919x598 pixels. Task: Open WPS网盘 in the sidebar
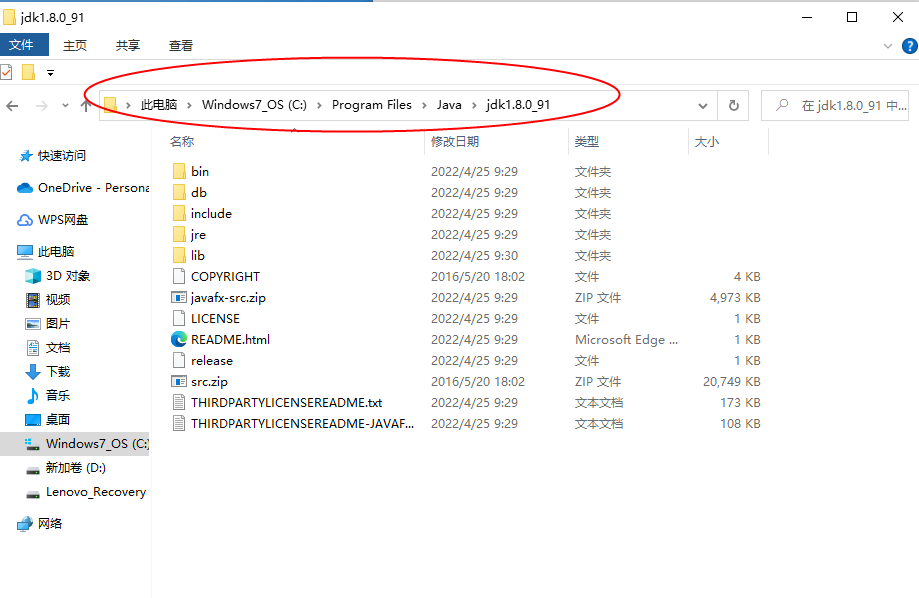(53, 220)
